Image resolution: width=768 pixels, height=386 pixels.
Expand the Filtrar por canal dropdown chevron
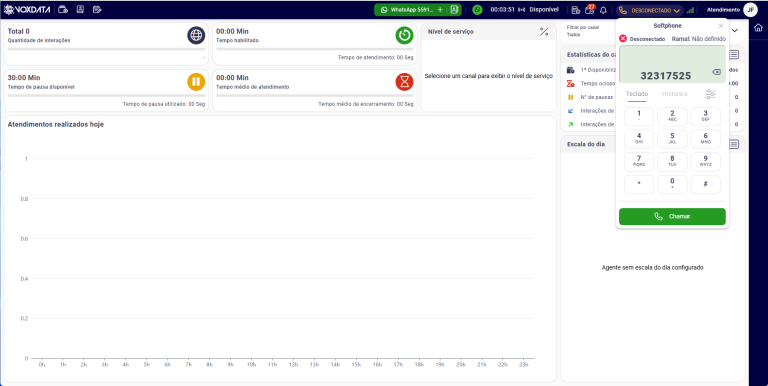[x=735, y=30]
